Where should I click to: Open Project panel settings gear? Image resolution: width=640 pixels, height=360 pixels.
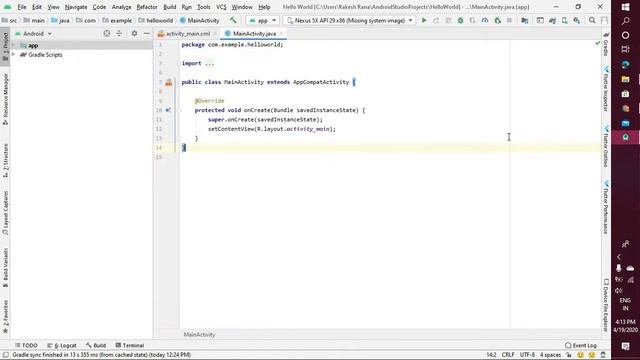coord(134,33)
